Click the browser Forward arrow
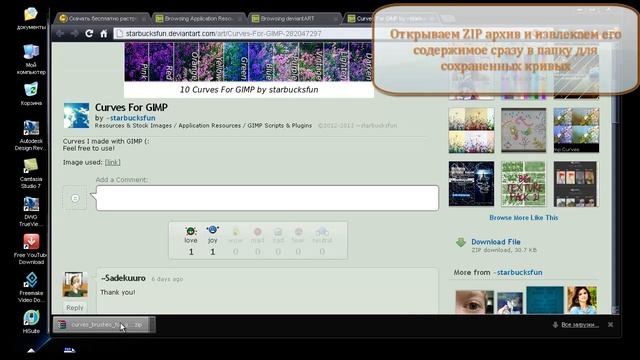Image resolution: width=640 pixels, height=360 pixels. [75, 33]
